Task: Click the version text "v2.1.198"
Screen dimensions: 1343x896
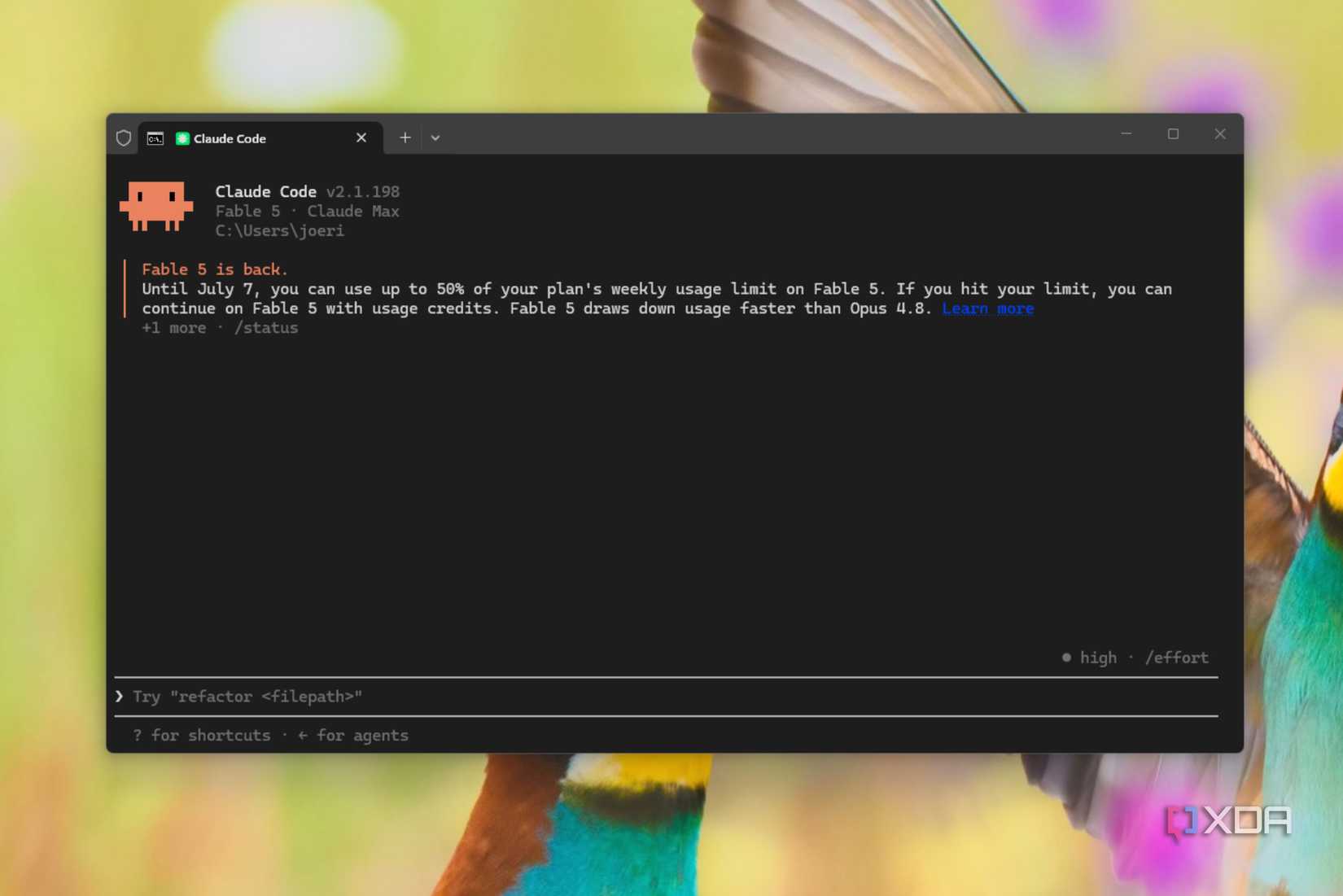Action: 363,192
